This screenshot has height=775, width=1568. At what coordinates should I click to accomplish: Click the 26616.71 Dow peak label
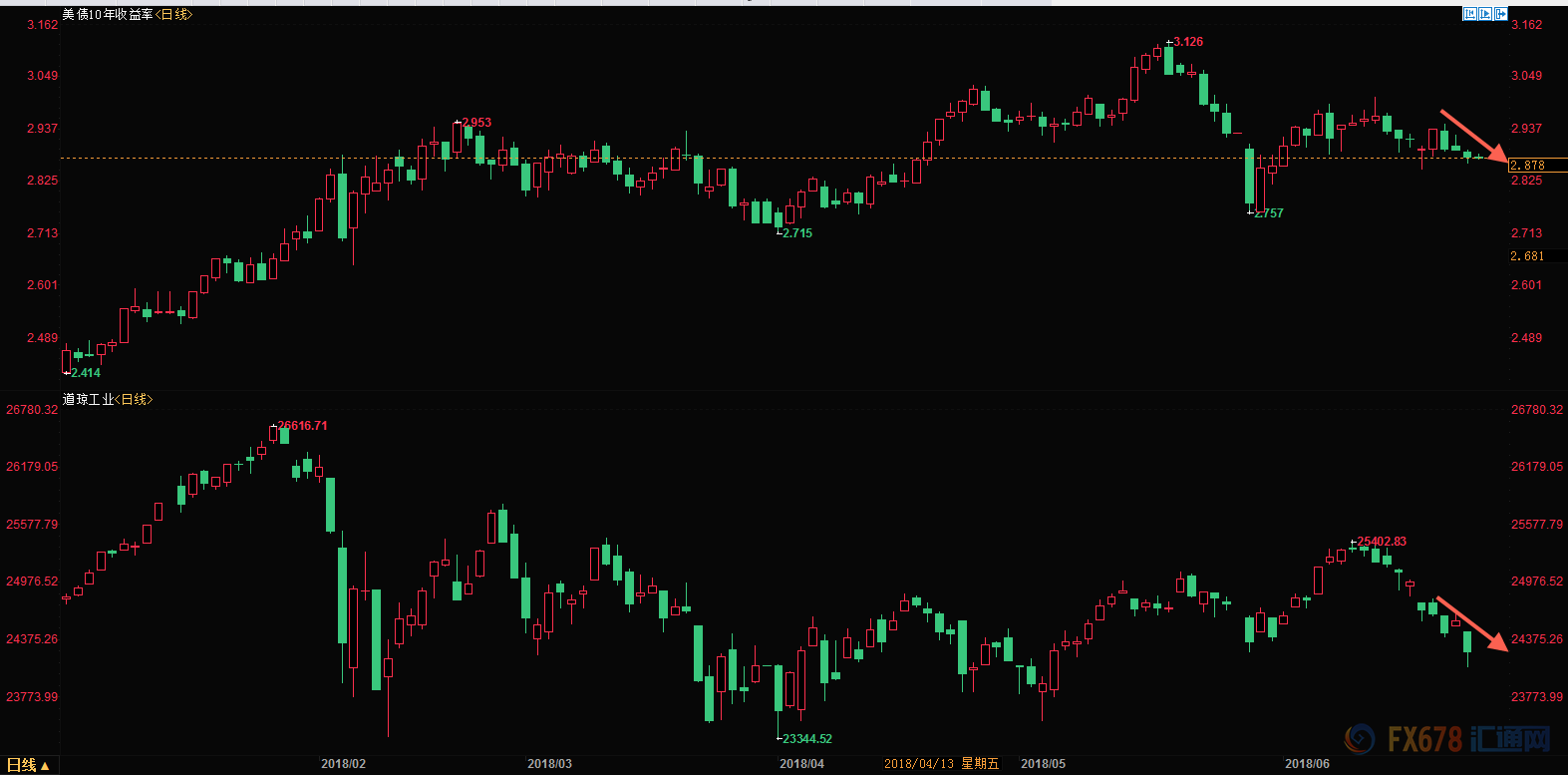click(x=302, y=426)
